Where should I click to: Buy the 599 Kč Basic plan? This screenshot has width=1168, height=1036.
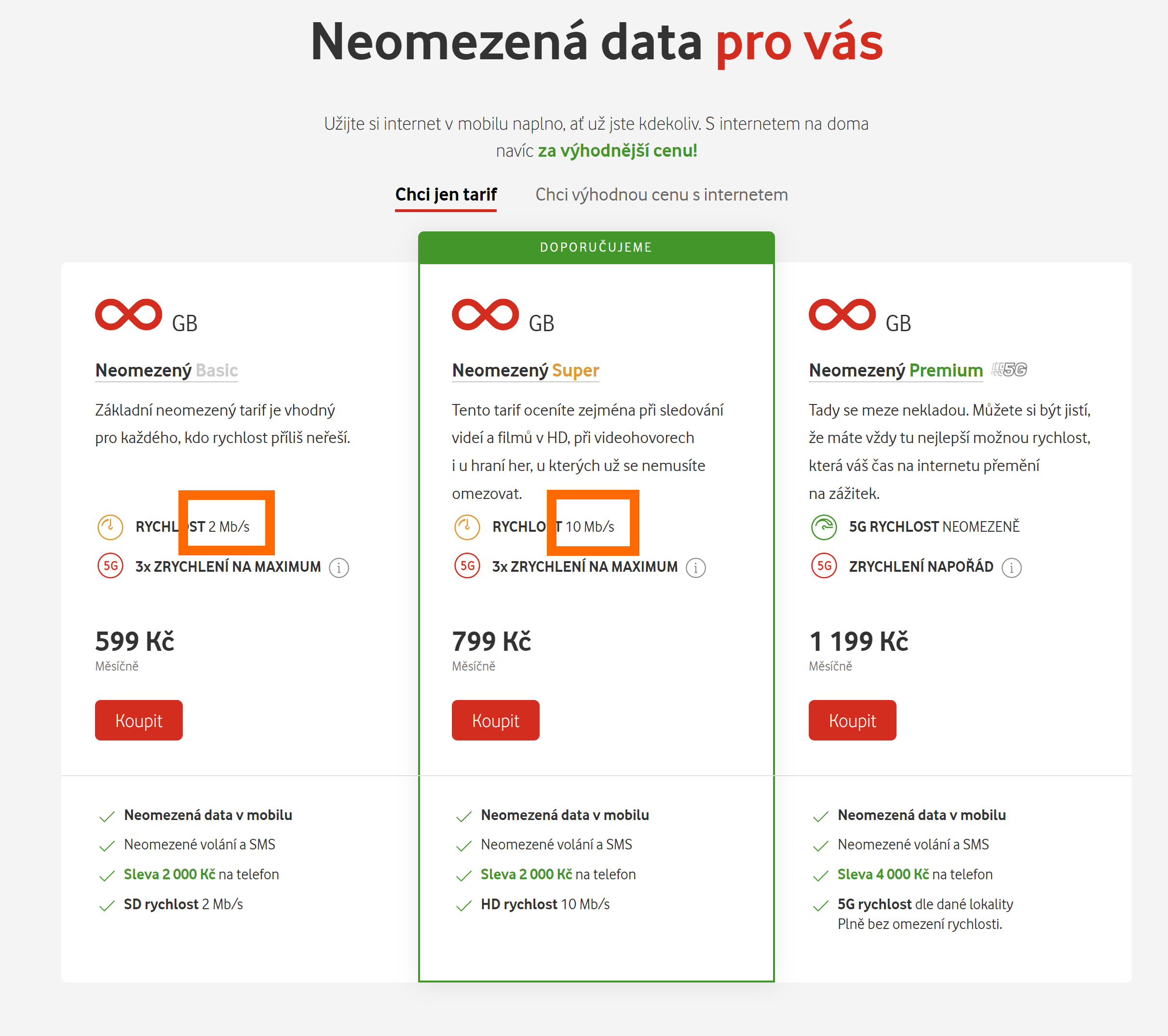click(139, 720)
